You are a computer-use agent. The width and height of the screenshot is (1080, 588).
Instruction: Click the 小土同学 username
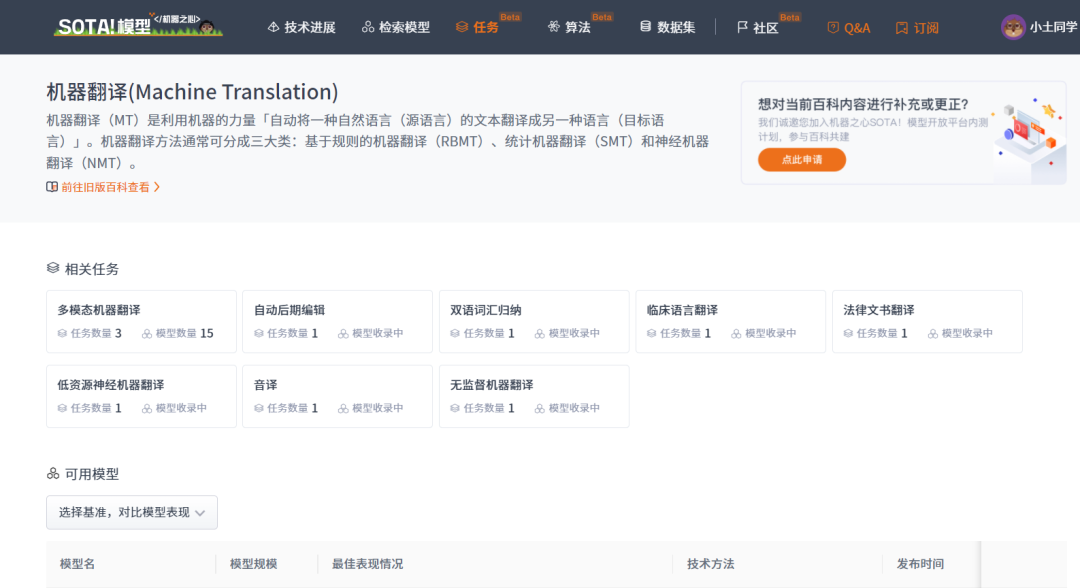pos(1053,27)
